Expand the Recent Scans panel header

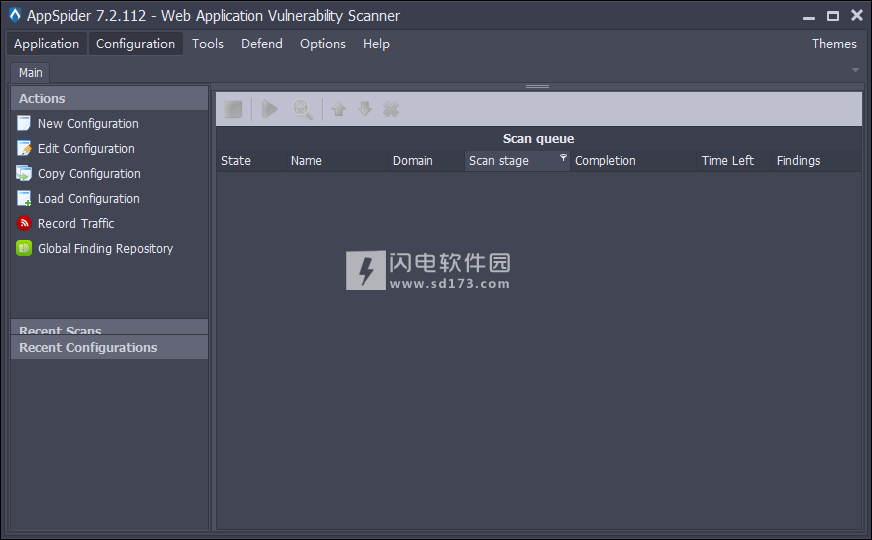click(110, 327)
